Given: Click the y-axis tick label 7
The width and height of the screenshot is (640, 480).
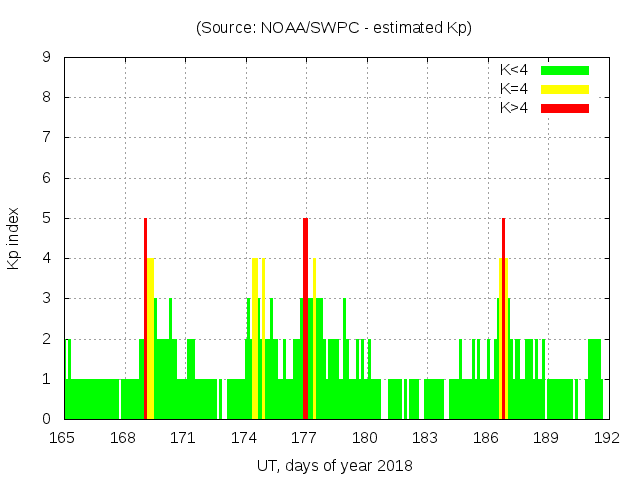Looking at the screenshot, I should 46,138.
